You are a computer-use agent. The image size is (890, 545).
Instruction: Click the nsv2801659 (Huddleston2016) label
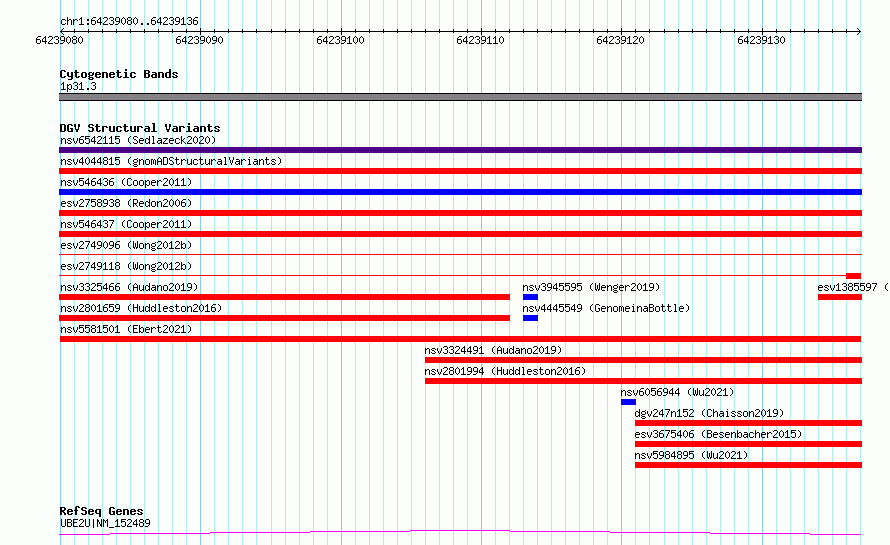(x=141, y=308)
